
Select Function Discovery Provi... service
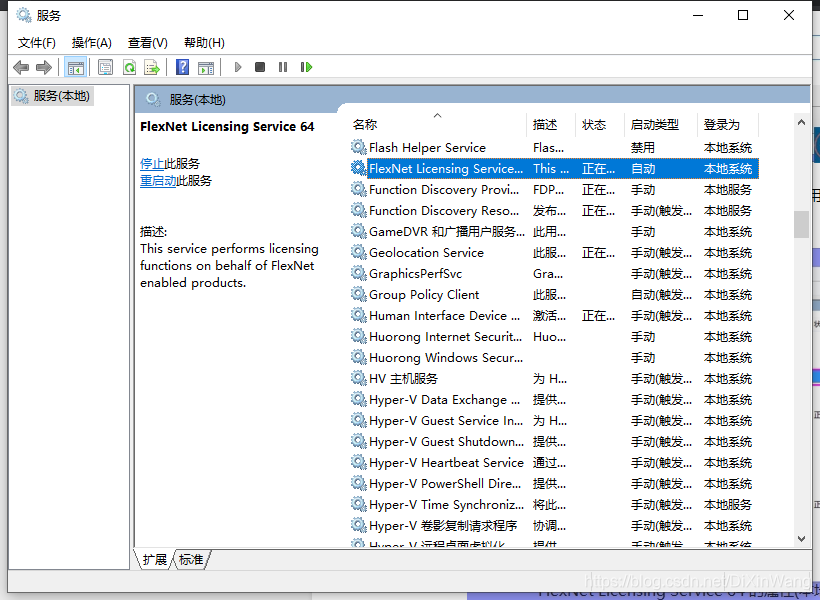(x=554, y=189)
